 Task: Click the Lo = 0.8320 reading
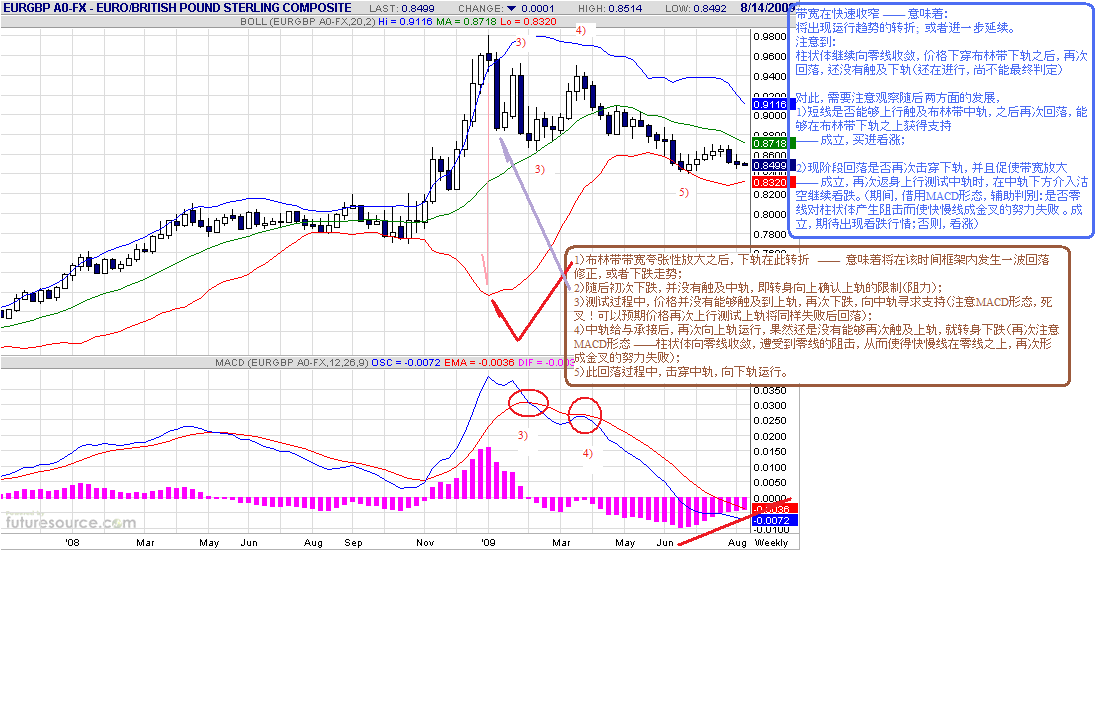coord(529,22)
